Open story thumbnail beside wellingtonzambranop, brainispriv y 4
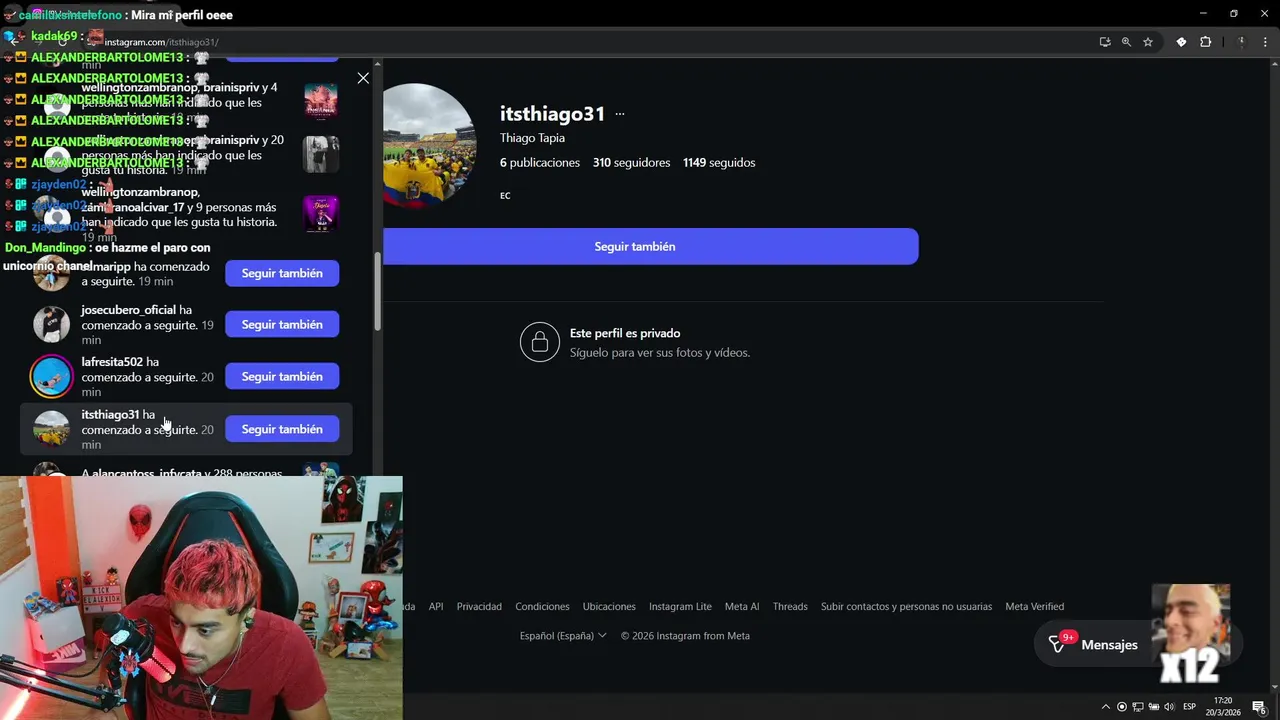Image resolution: width=1280 pixels, height=720 pixels. point(321,101)
